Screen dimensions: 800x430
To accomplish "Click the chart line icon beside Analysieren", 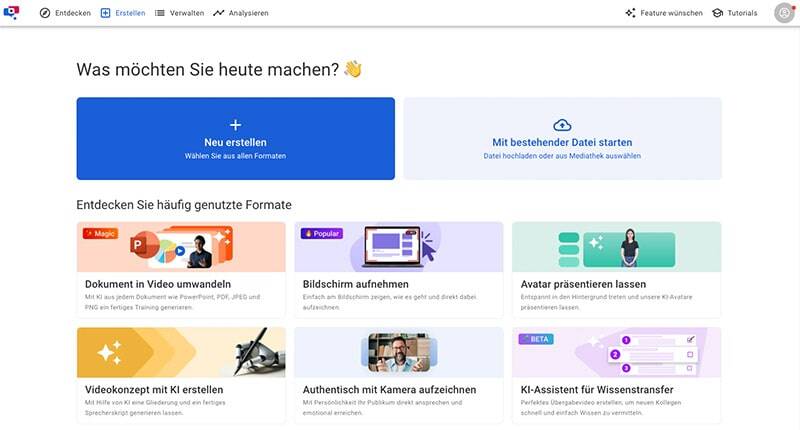I will (219, 13).
